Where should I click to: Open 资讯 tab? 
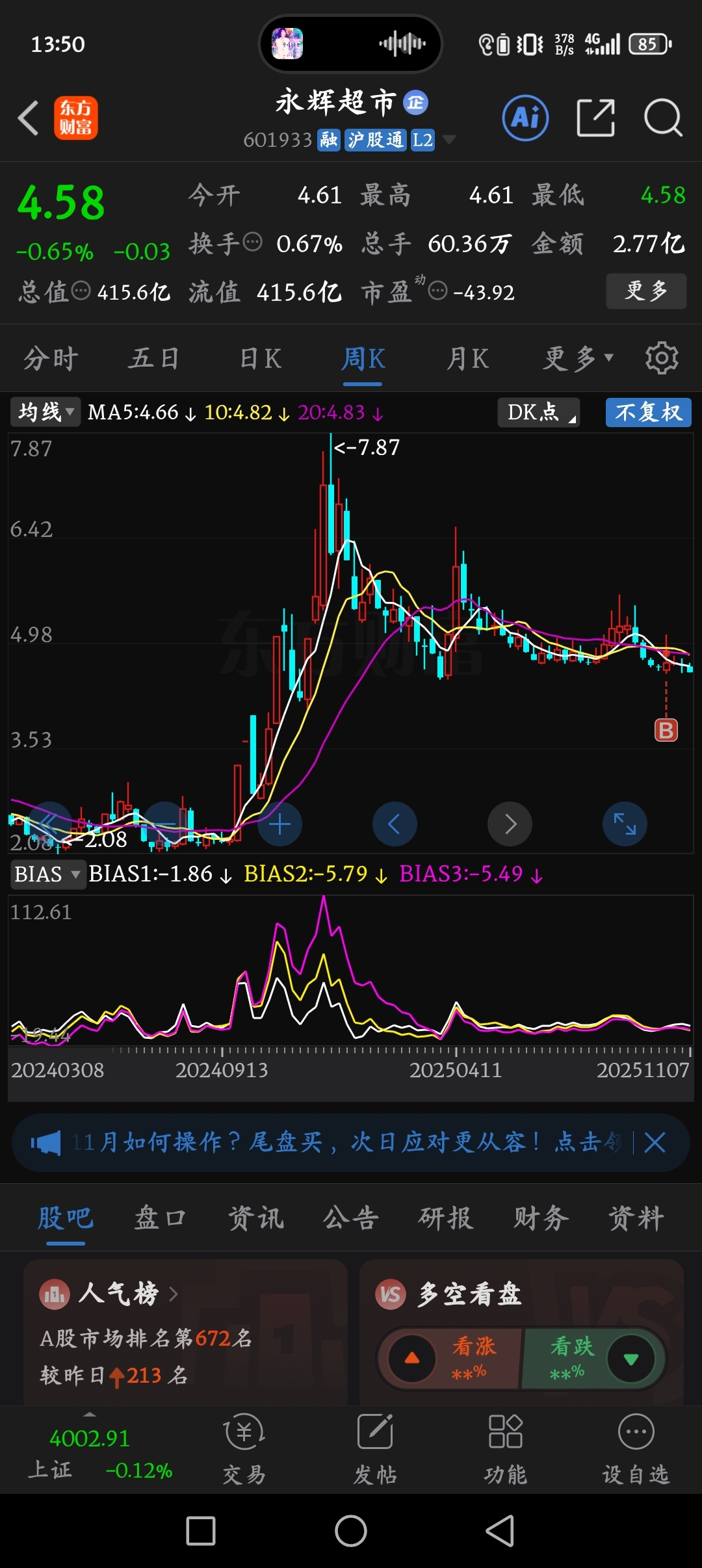click(256, 1218)
